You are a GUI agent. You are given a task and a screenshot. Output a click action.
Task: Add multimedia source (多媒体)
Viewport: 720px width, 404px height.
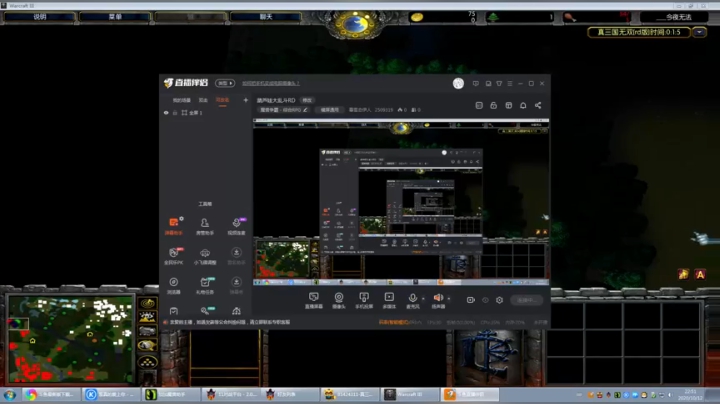[389, 300]
